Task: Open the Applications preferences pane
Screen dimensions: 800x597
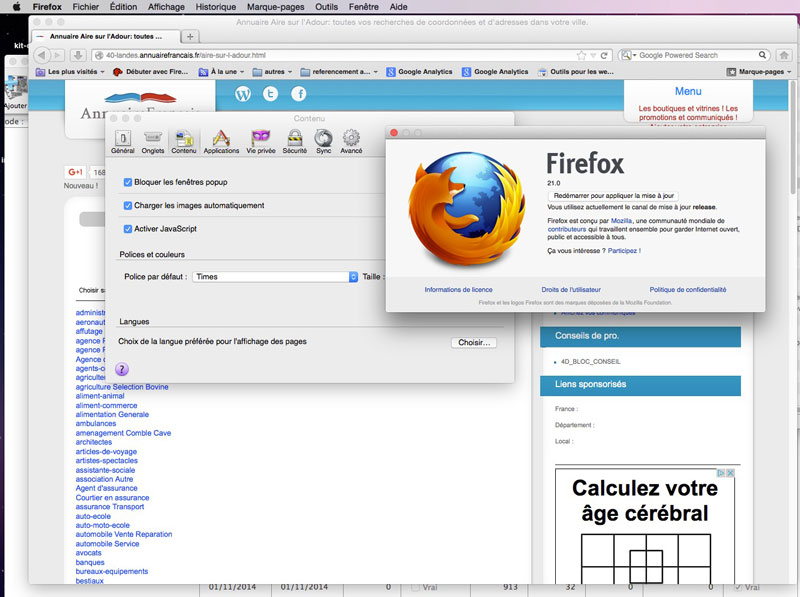Action: click(221, 142)
